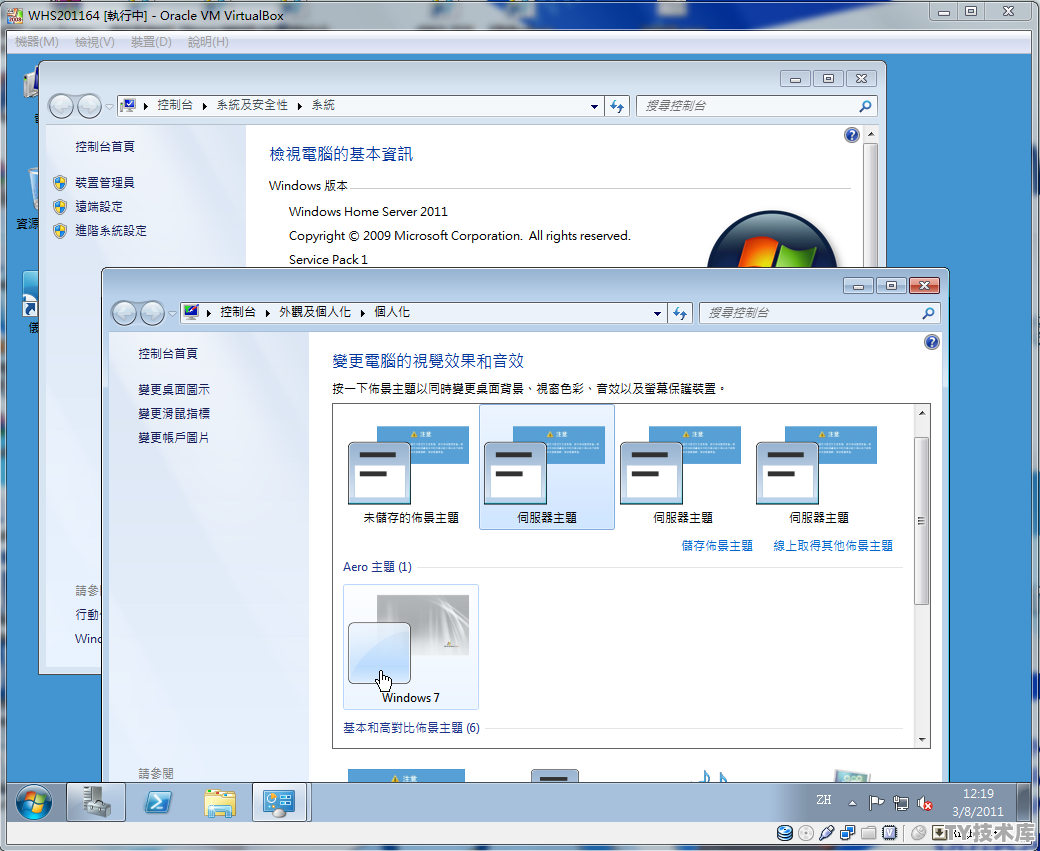Open 機器(M) menu in VirtualBox

[36, 42]
